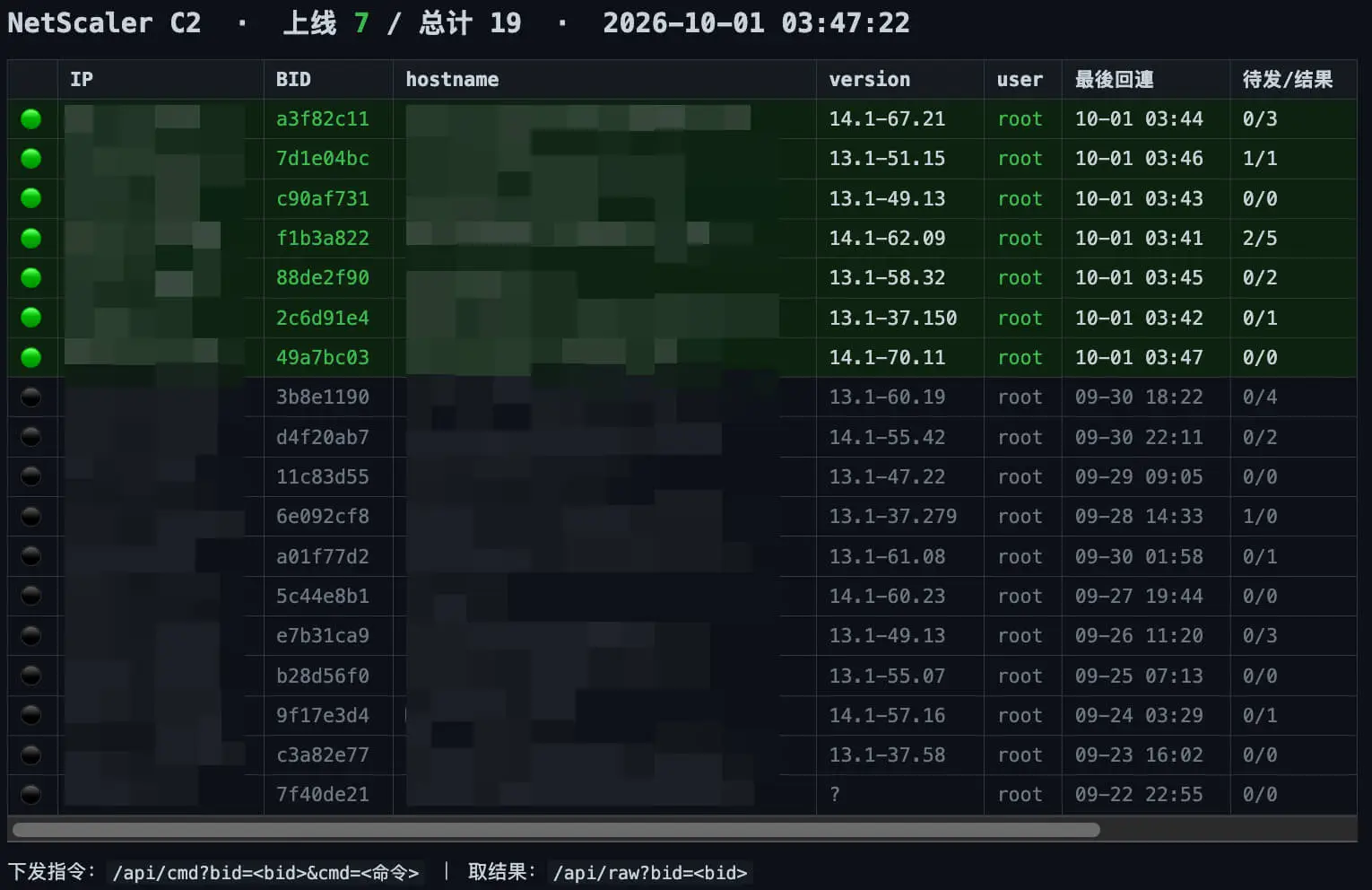
Task: Select the status dot of row f1b3a822
Action: pos(31,238)
